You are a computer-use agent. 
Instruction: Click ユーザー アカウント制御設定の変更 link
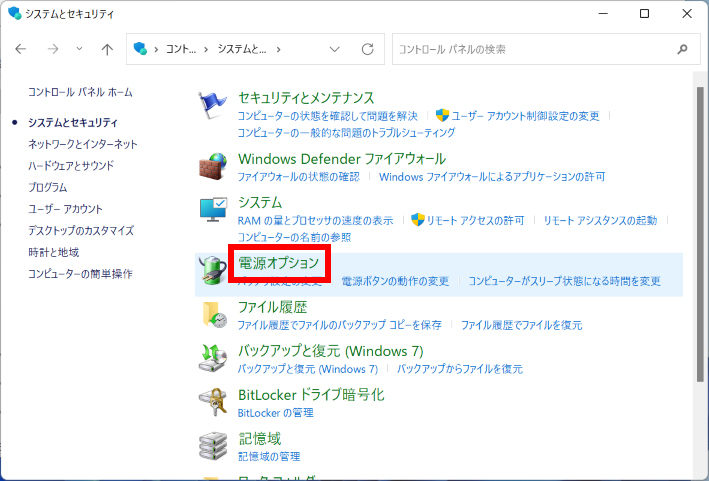tap(525, 116)
